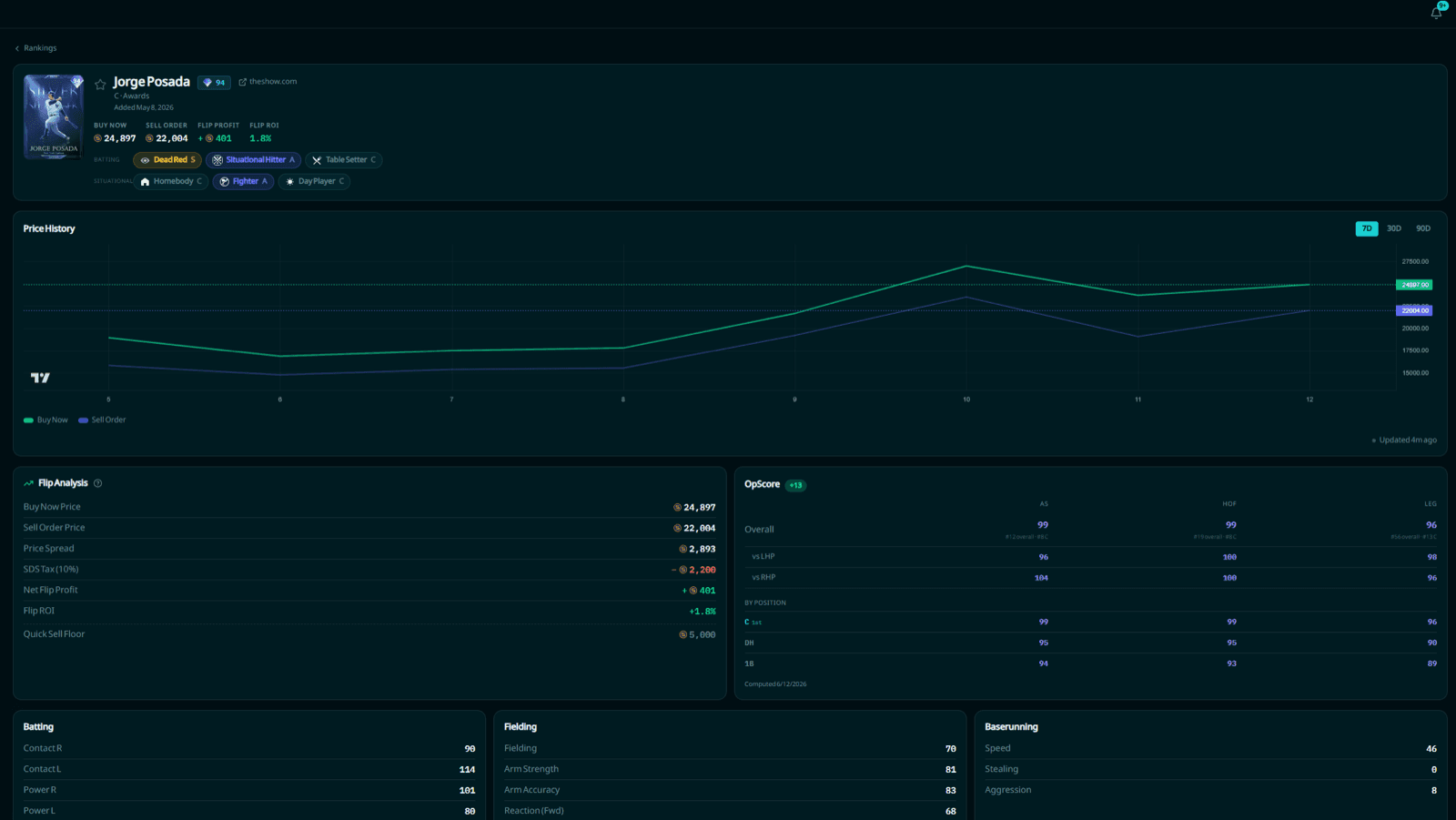
Task: Click the Flip Analysis trend arrow icon
Action: pyautogui.click(x=28, y=483)
